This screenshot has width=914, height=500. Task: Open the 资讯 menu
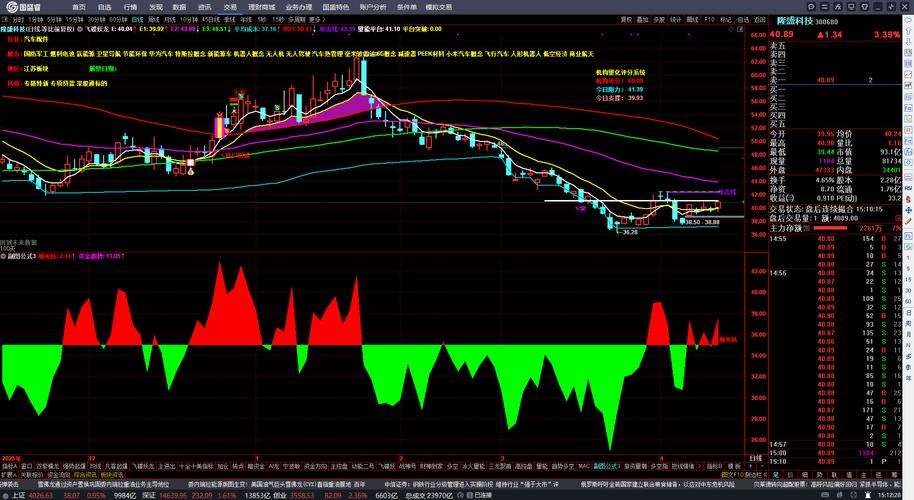pos(204,7)
